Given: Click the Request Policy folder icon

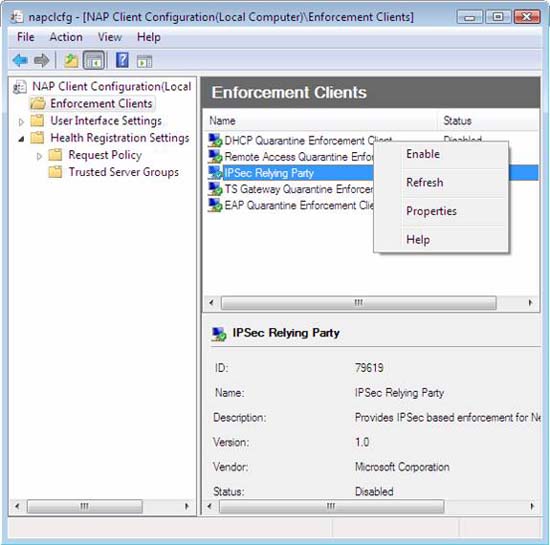Looking at the screenshot, I should point(55,155).
